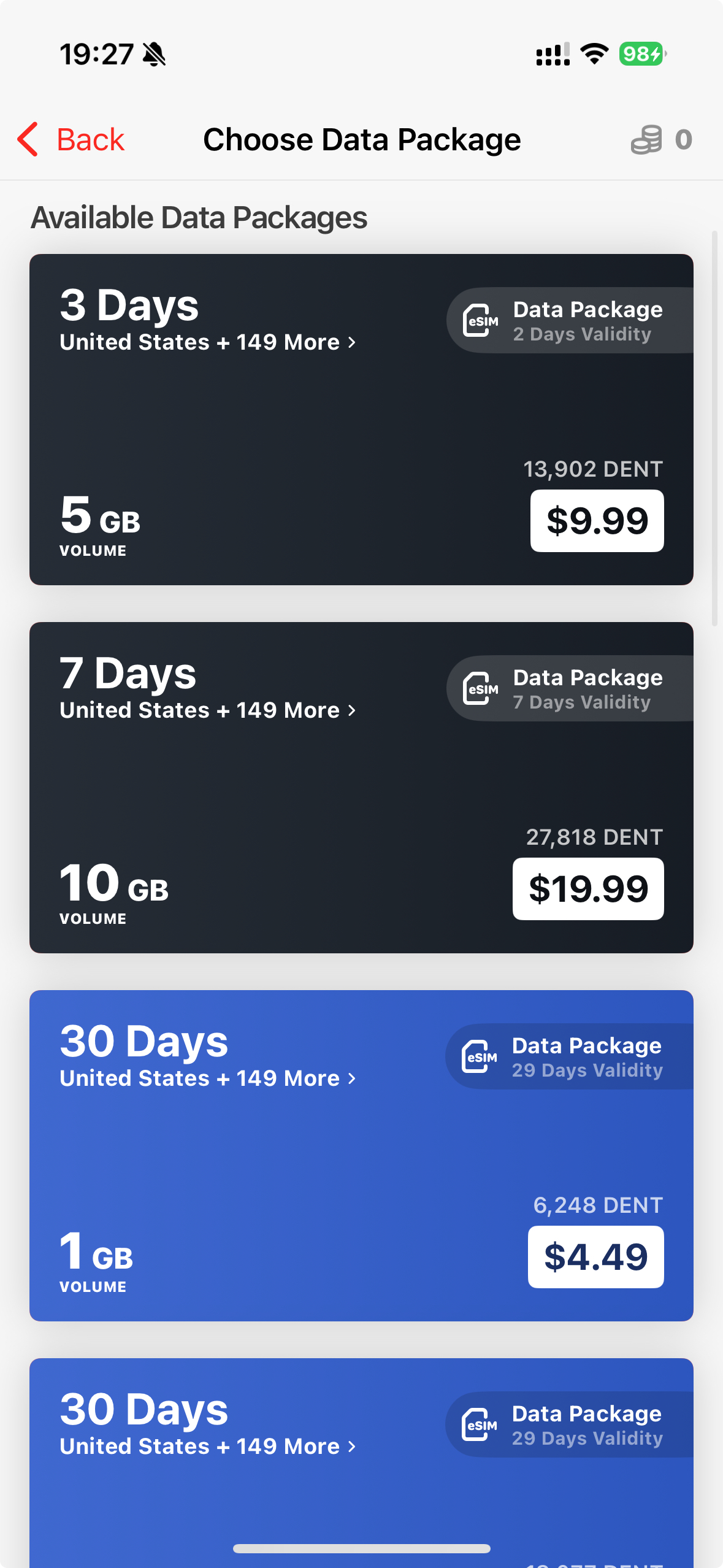The image size is (723, 1568).
Task: Buy 1 GB package for $4.49
Action: (x=595, y=1257)
